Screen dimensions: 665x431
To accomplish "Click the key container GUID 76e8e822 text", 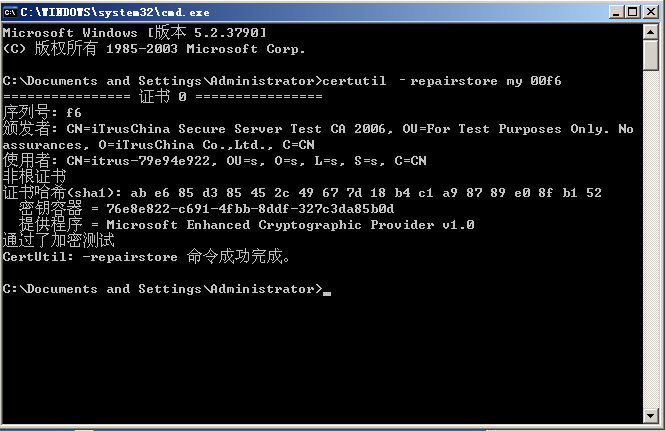I will (250, 209).
